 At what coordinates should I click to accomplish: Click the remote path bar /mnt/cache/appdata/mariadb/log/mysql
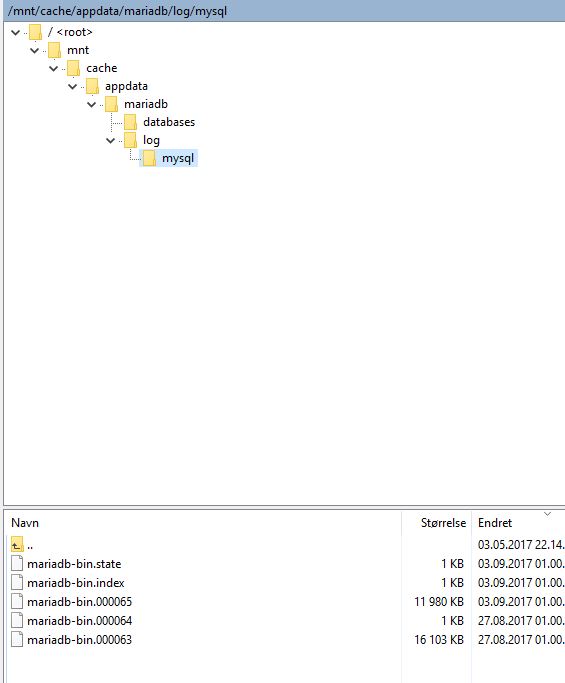pos(284,10)
